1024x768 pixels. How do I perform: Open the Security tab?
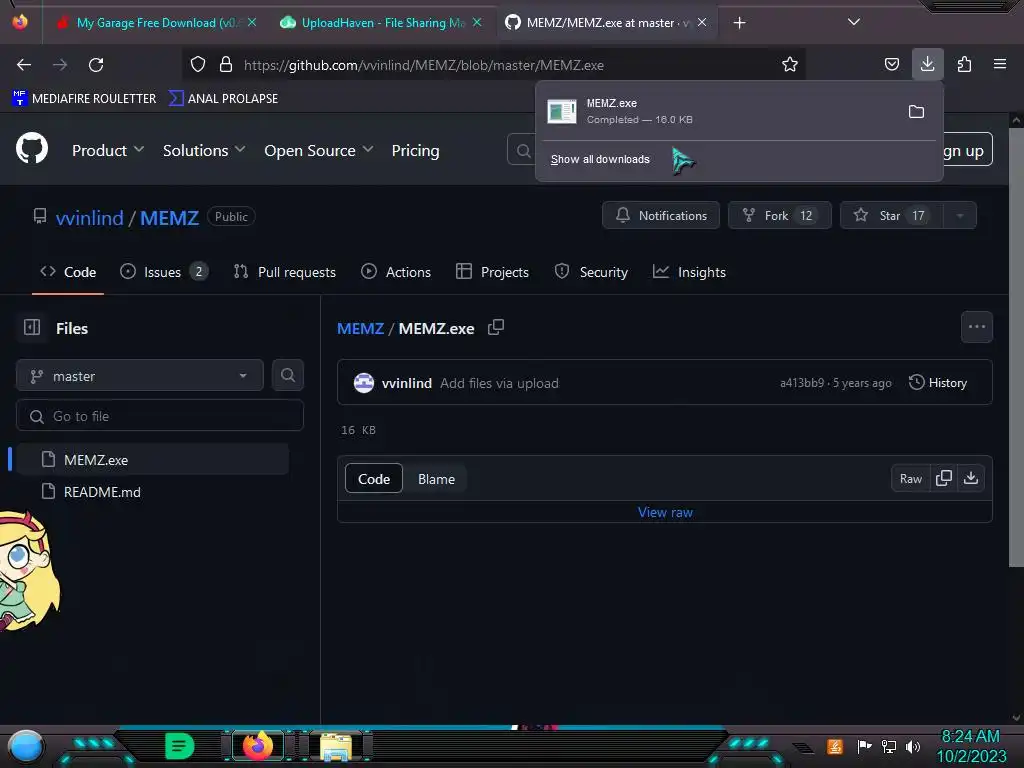click(591, 272)
